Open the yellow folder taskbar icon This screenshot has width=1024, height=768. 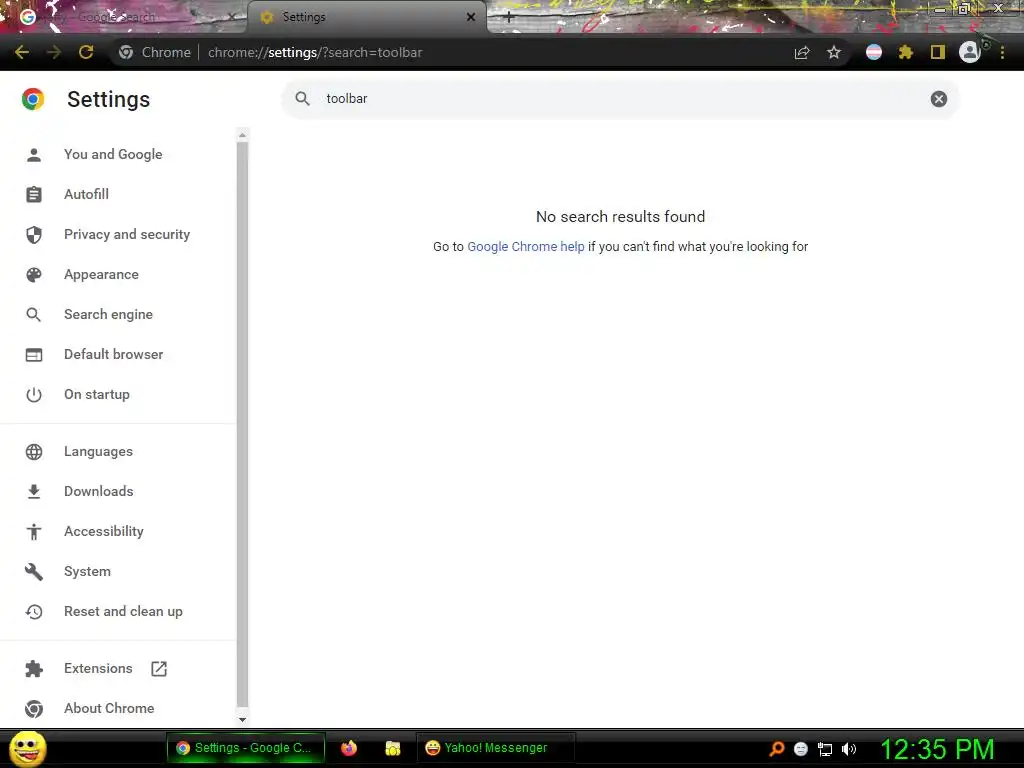[392, 748]
